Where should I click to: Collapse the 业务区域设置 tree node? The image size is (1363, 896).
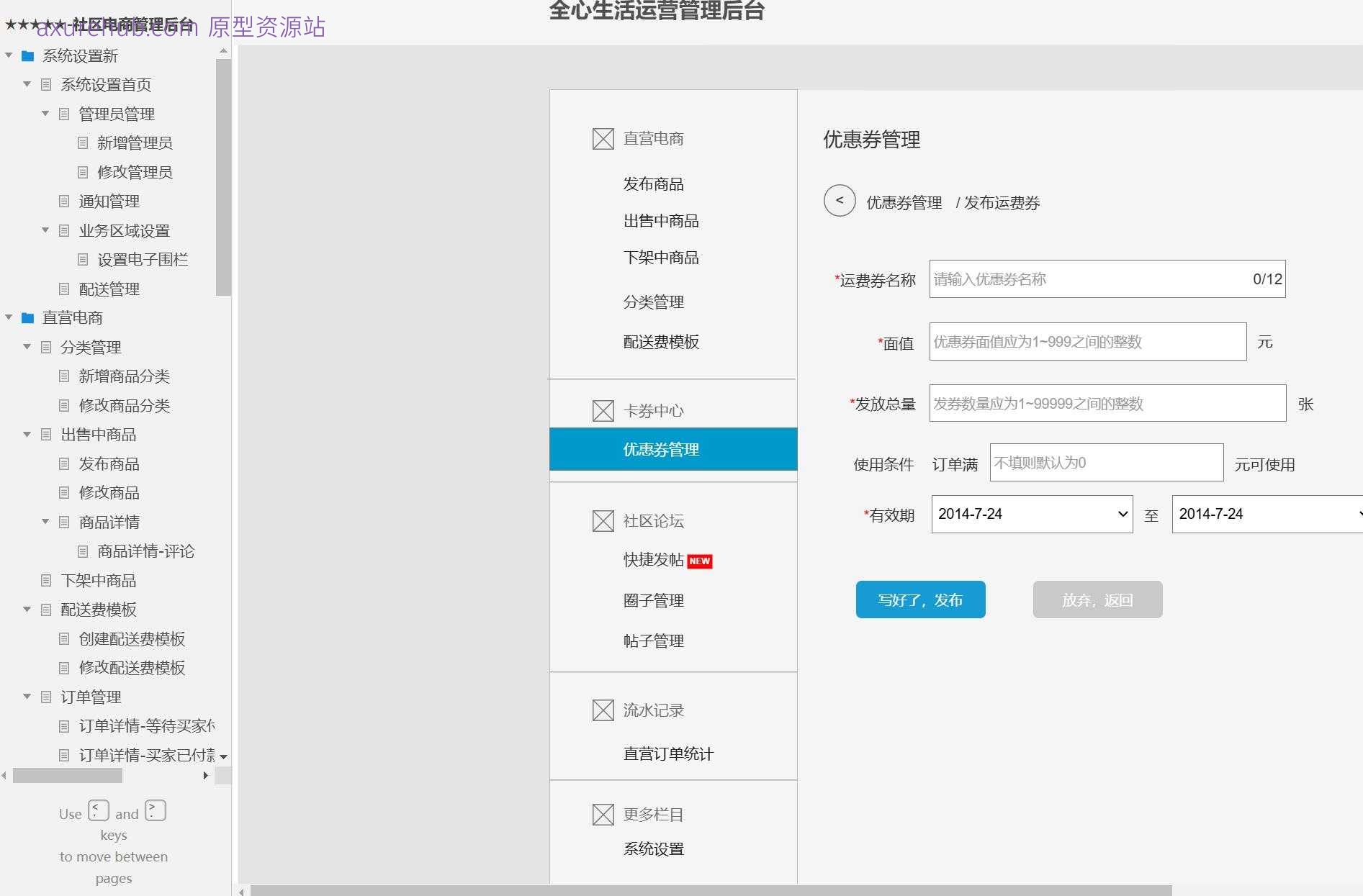coord(45,230)
